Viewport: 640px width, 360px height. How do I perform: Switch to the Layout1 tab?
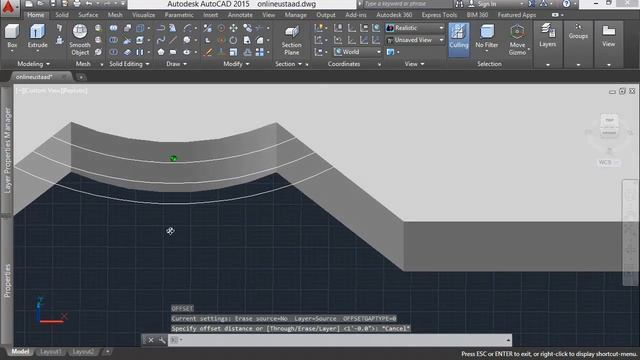[51, 351]
